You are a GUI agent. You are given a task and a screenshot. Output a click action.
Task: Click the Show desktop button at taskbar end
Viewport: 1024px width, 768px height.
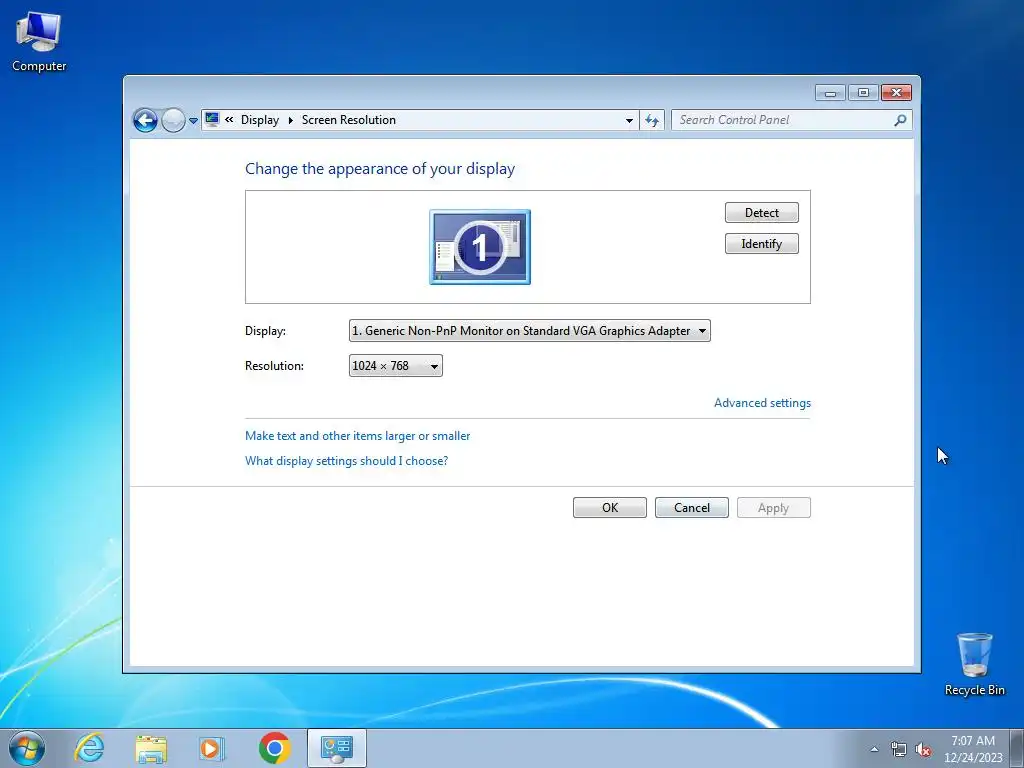pyautogui.click(x=1017, y=748)
